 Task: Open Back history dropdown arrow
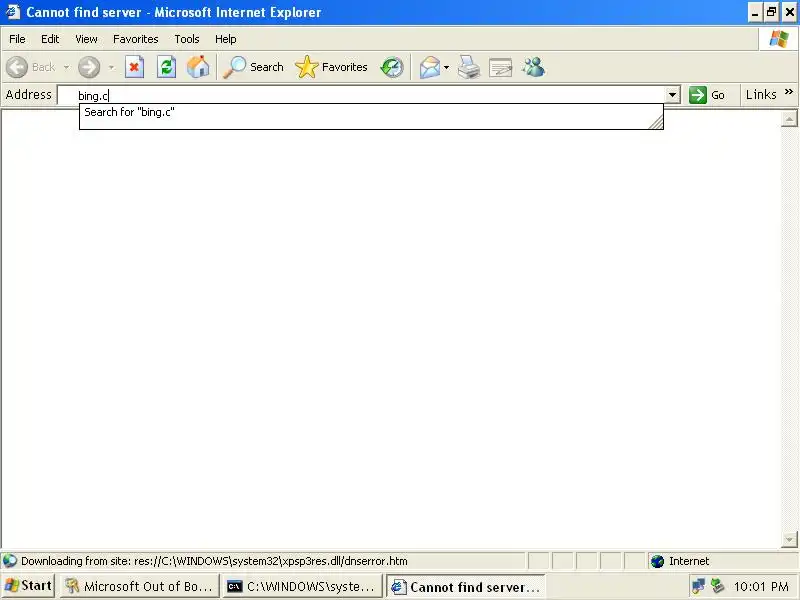click(66, 67)
